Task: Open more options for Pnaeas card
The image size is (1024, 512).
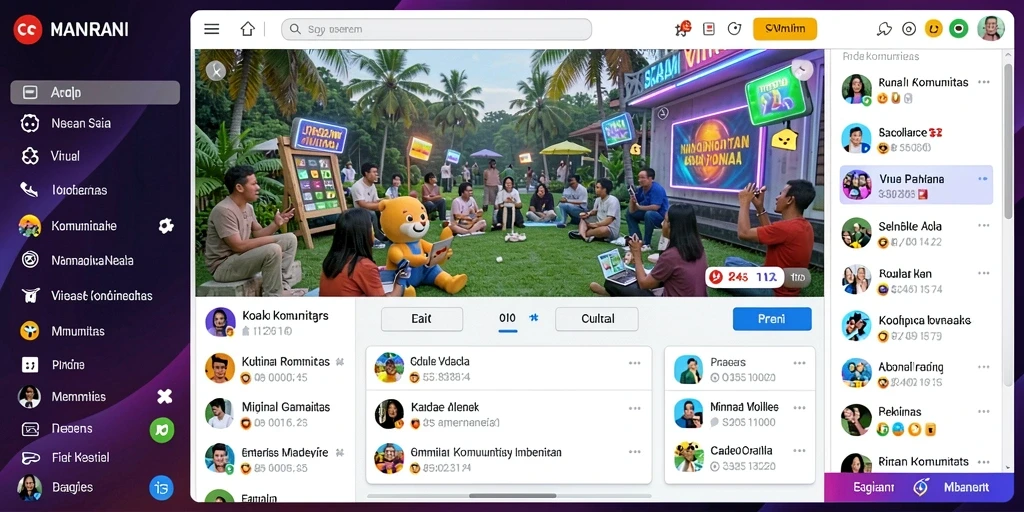Action: (800, 363)
